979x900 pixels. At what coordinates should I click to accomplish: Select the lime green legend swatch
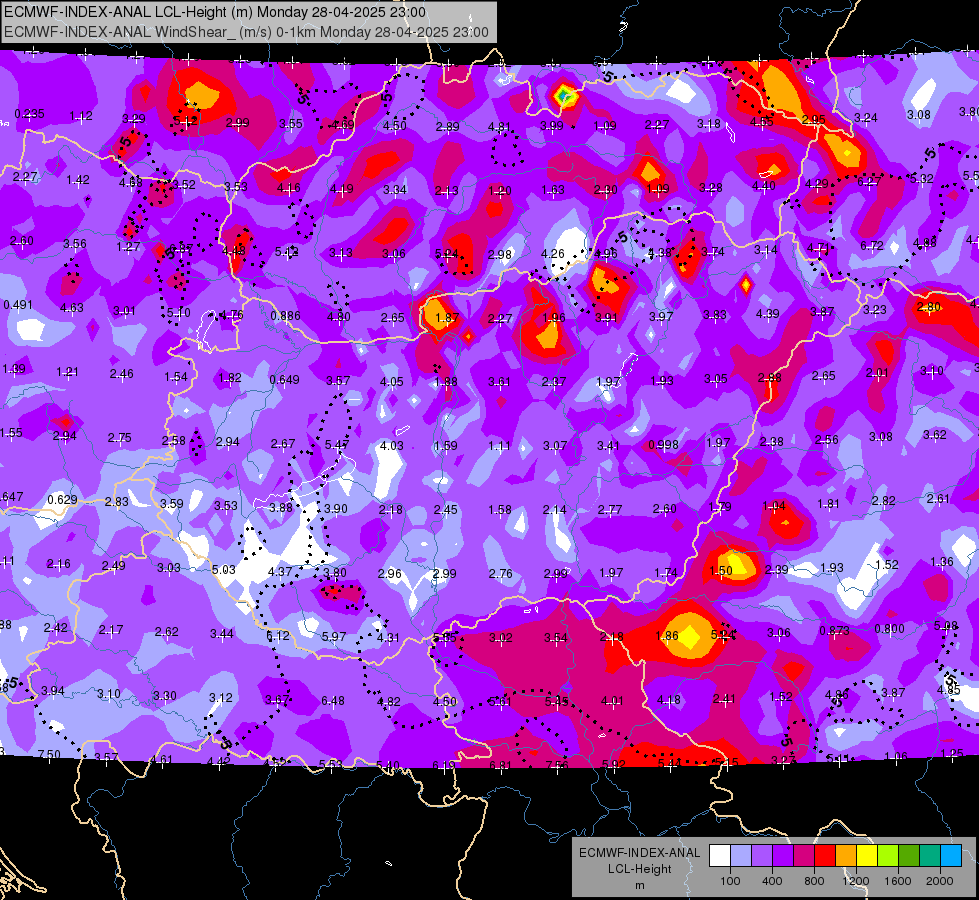pyautogui.click(x=888, y=856)
